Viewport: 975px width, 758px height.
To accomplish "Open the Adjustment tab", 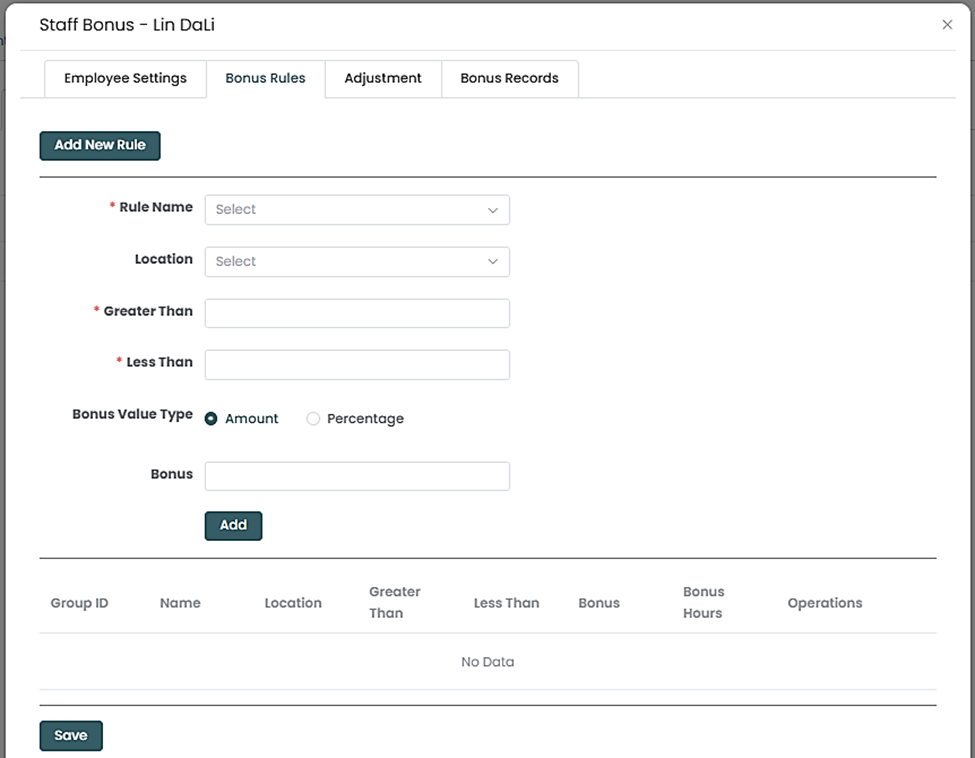I will 383,78.
